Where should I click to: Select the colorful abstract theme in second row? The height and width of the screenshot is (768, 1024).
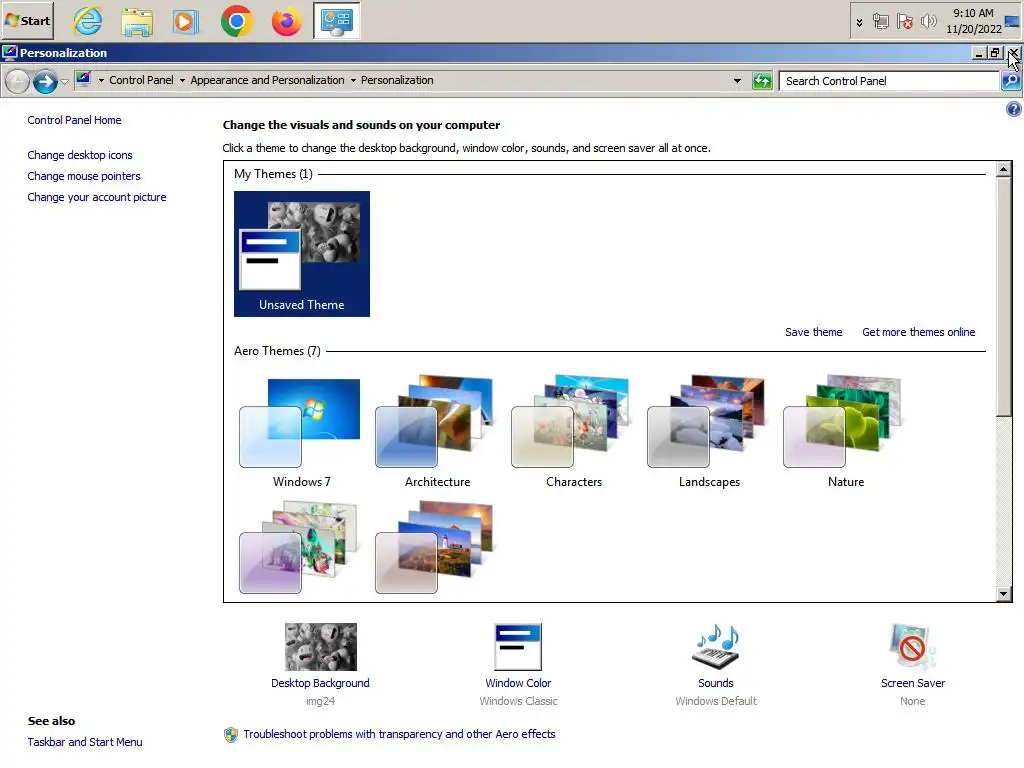coord(300,547)
